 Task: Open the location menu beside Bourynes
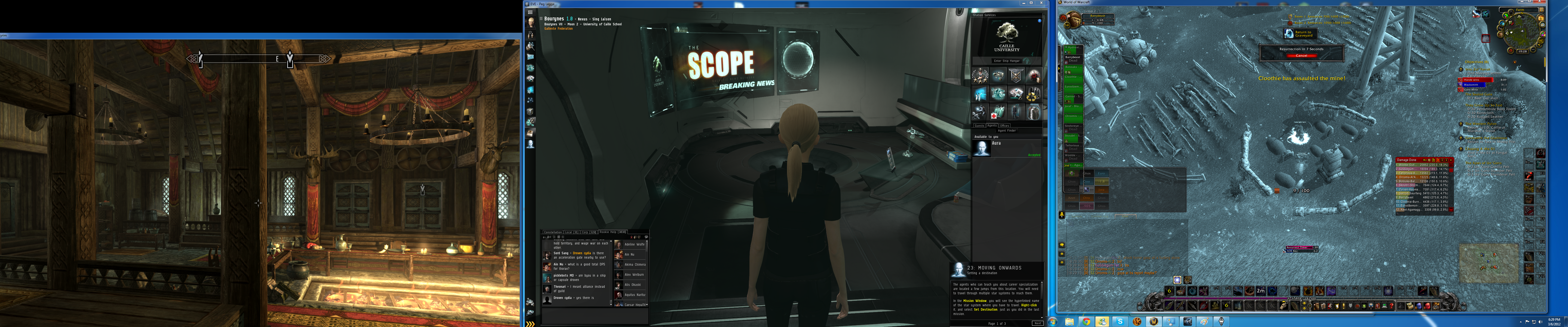[541, 19]
